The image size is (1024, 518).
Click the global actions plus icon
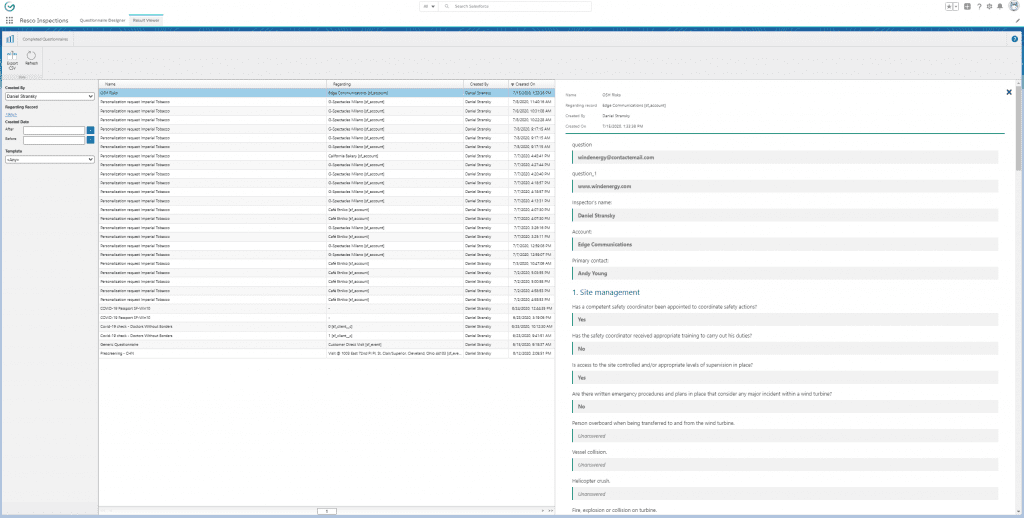(967, 7)
